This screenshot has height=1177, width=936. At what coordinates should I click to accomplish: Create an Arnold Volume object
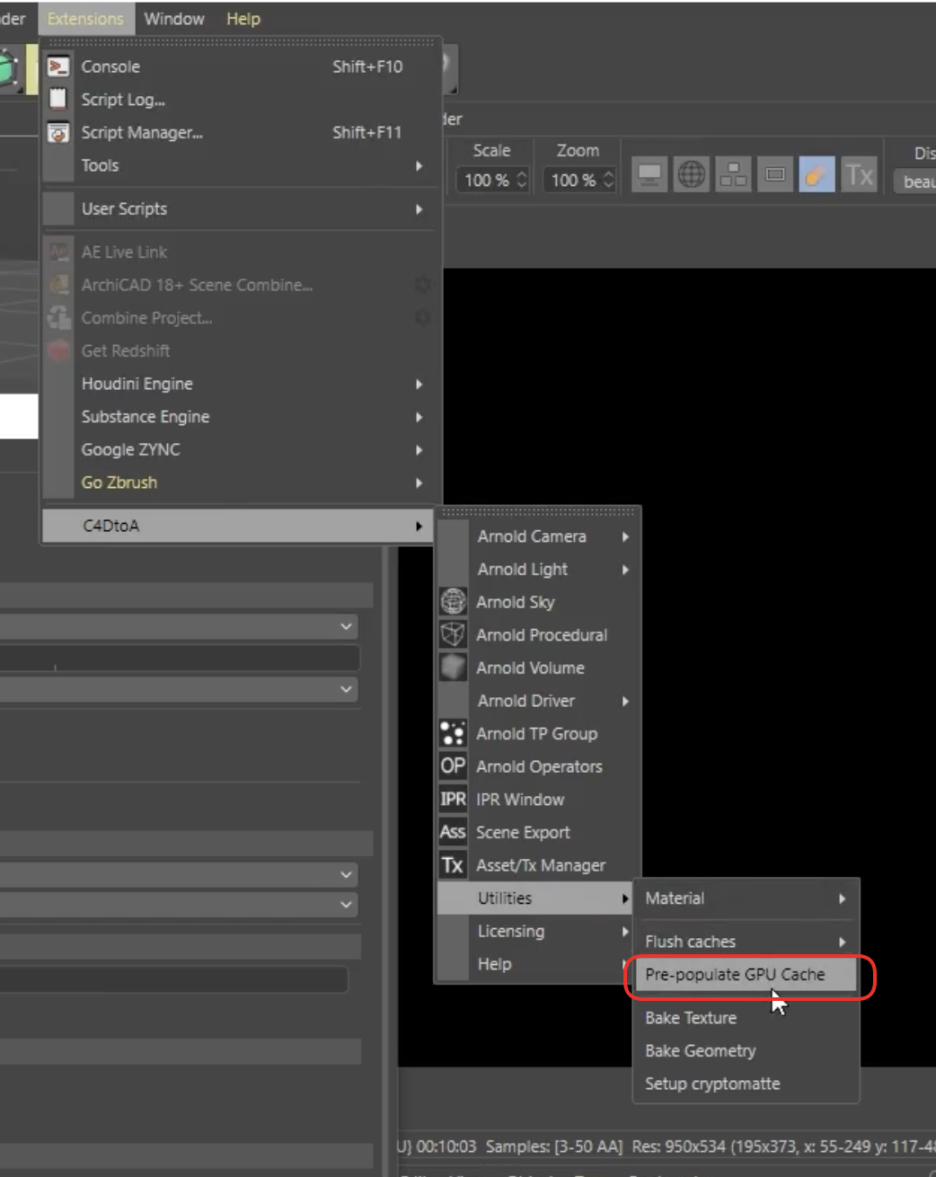pyautogui.click(x=537, y=668)
